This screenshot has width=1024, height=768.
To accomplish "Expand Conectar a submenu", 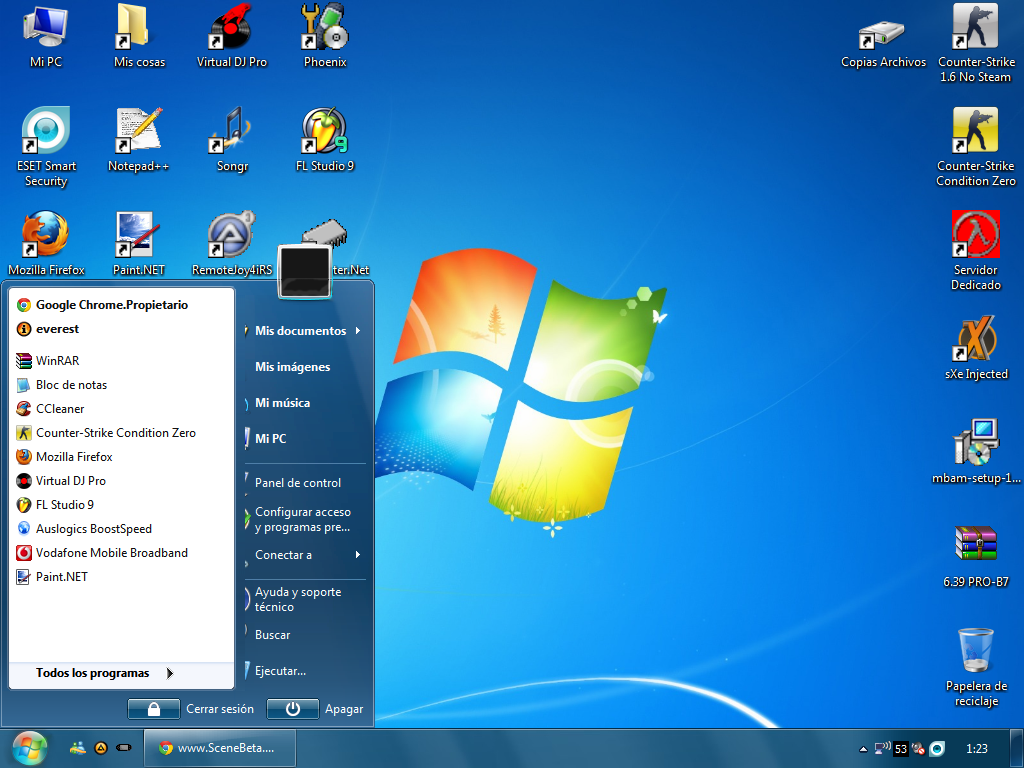I will point(305,555).
